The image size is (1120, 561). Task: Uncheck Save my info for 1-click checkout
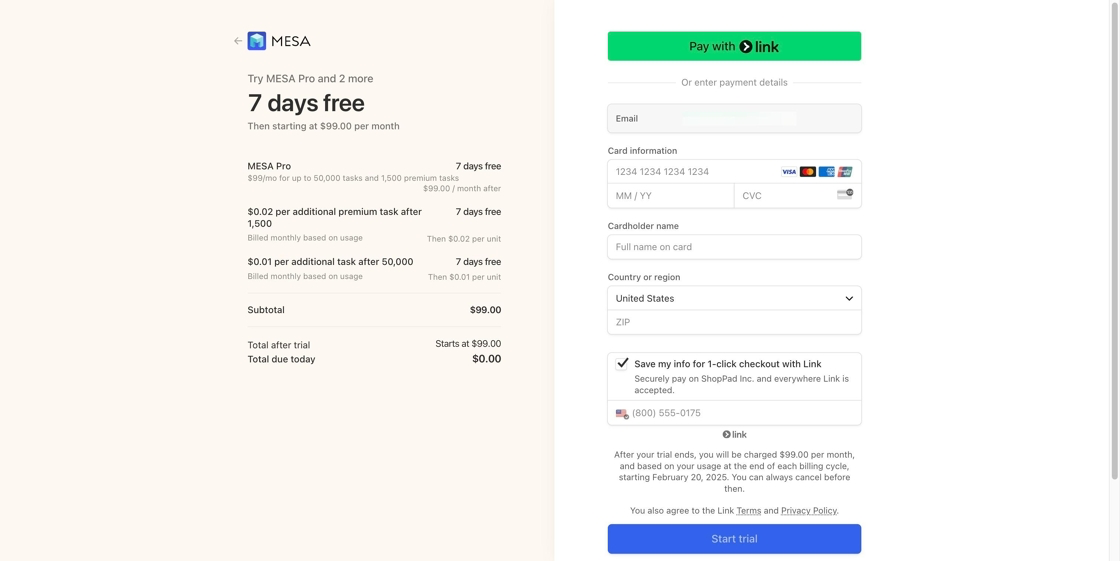(622, 364)
